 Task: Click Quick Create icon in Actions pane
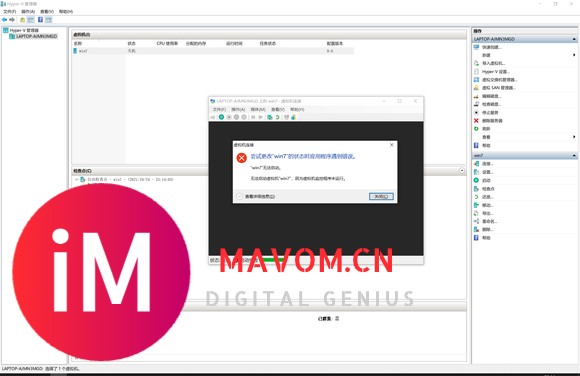point(476,47)
